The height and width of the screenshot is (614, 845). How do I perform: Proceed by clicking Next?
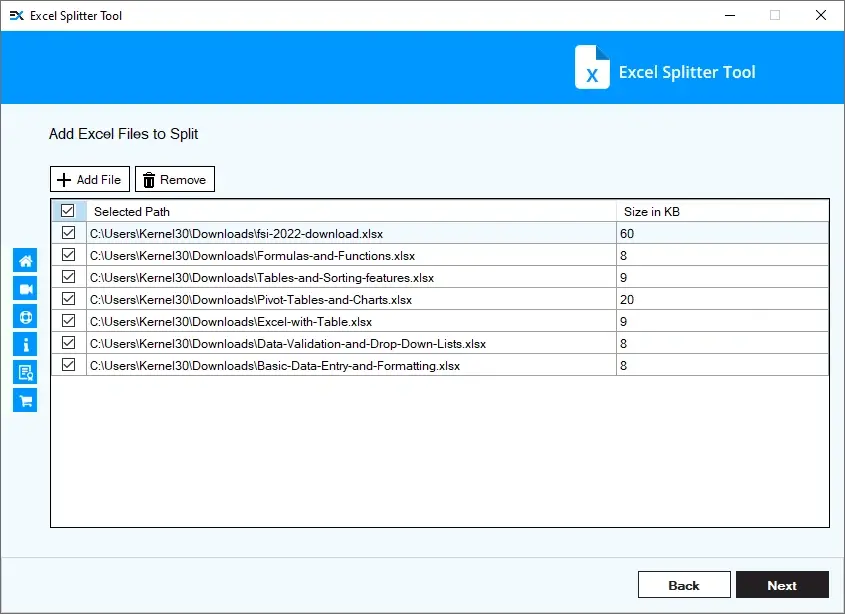coord(782,584)
